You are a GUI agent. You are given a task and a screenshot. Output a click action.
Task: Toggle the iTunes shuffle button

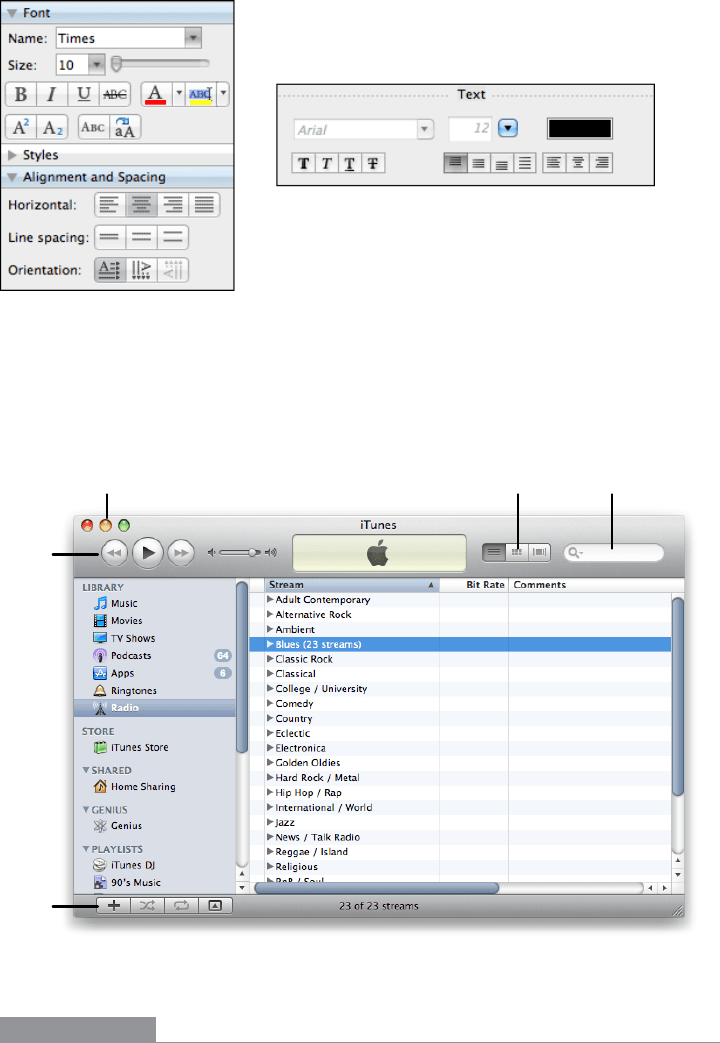coord(148,905)
